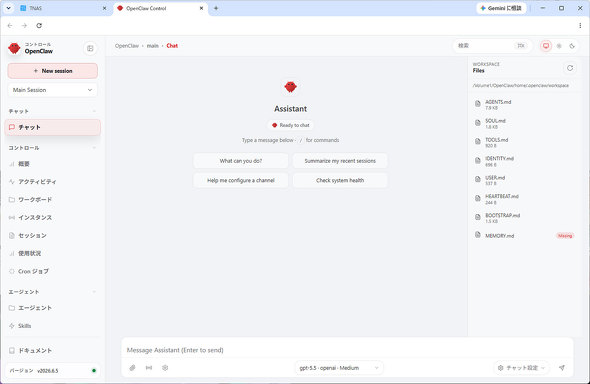This screenshot has height=384, width=590.
Task: Click the New session button
Action: click(53, 71)
